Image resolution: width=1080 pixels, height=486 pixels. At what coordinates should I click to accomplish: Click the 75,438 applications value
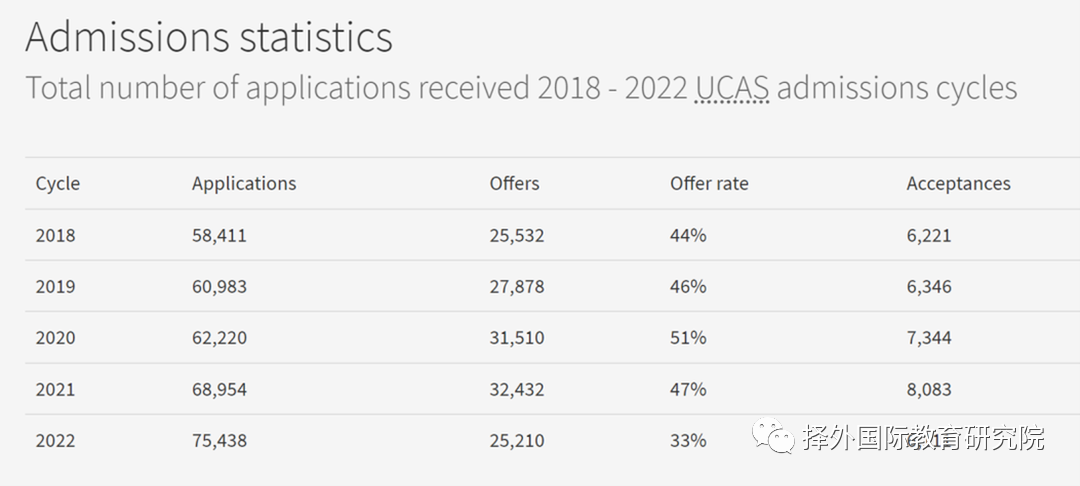(219, 441)
